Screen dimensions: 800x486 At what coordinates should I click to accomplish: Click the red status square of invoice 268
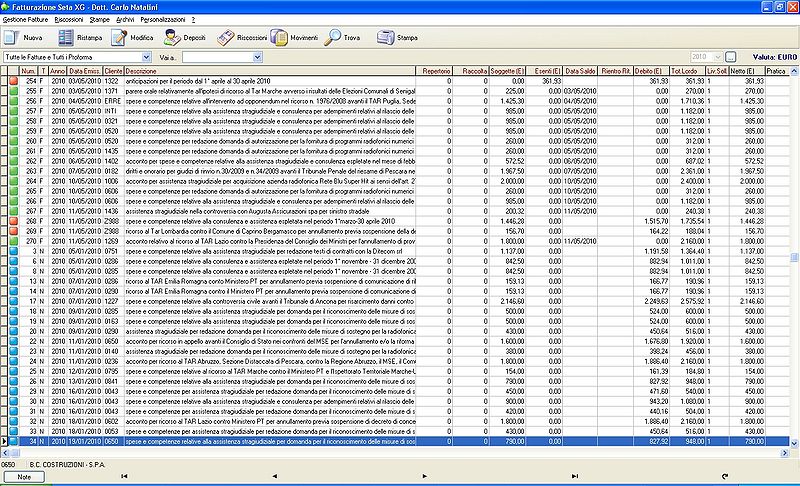point(14,221)
